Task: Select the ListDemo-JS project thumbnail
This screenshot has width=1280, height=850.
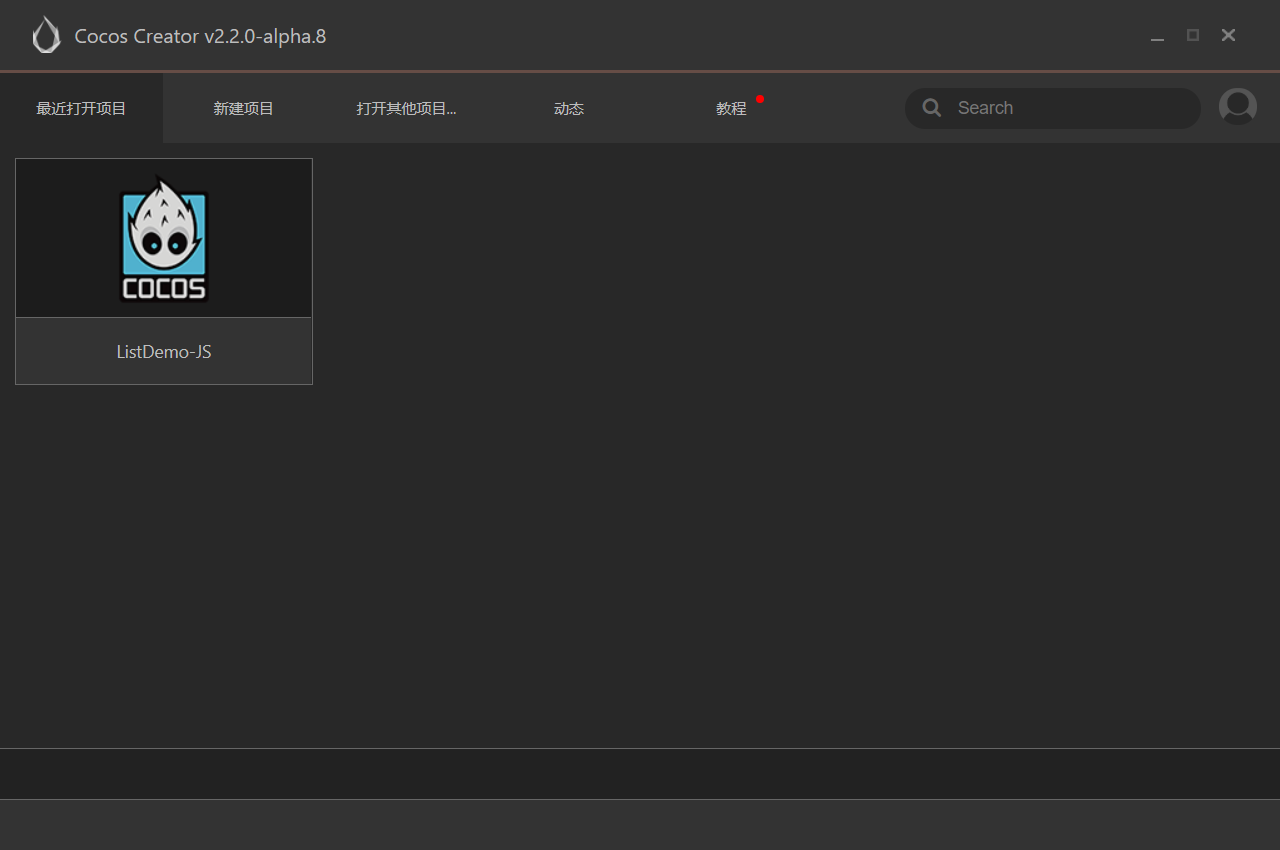Action: coord(164,238)
